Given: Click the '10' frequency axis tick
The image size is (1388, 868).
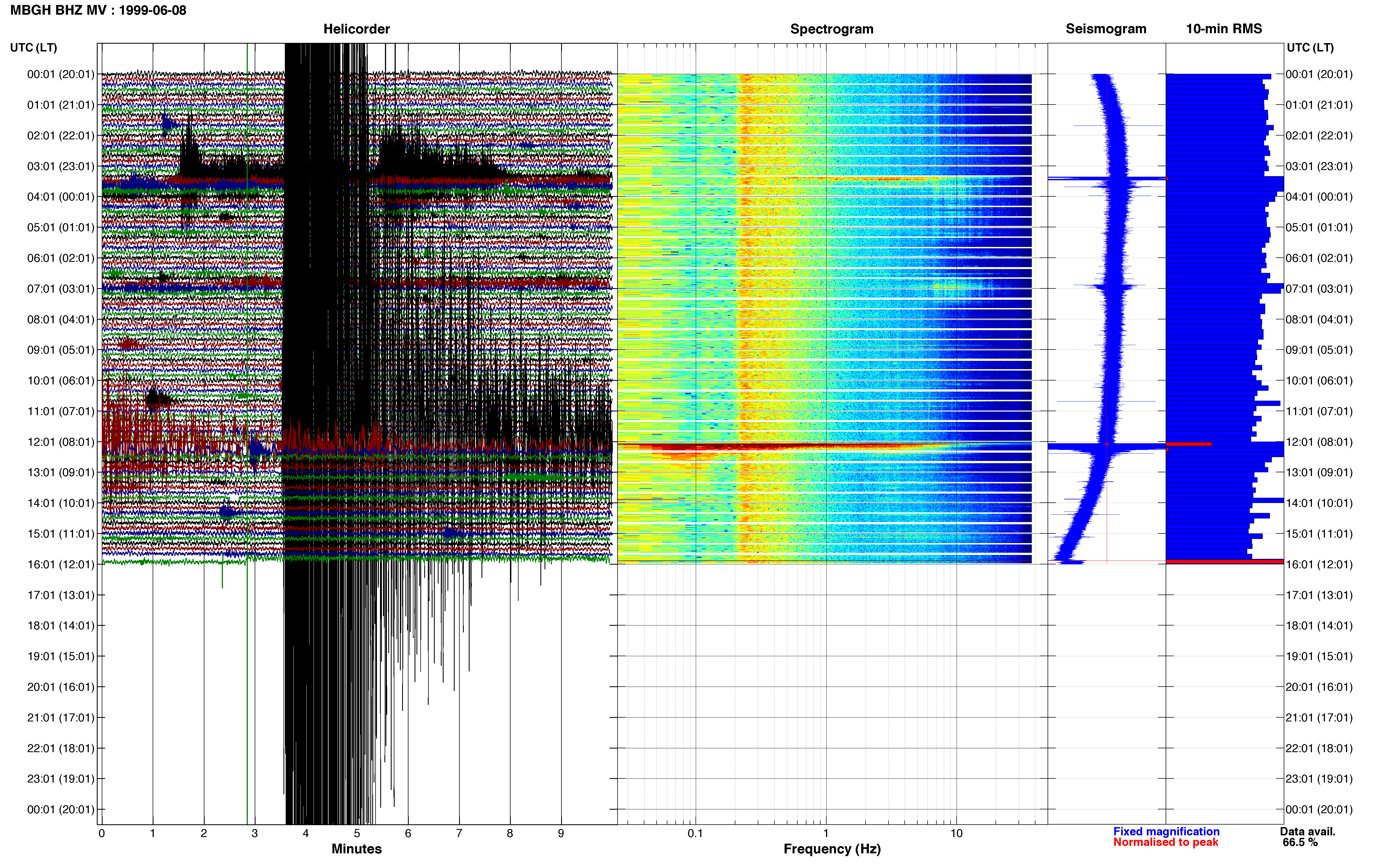Looking at the screenshot, I should click(956, 833).
